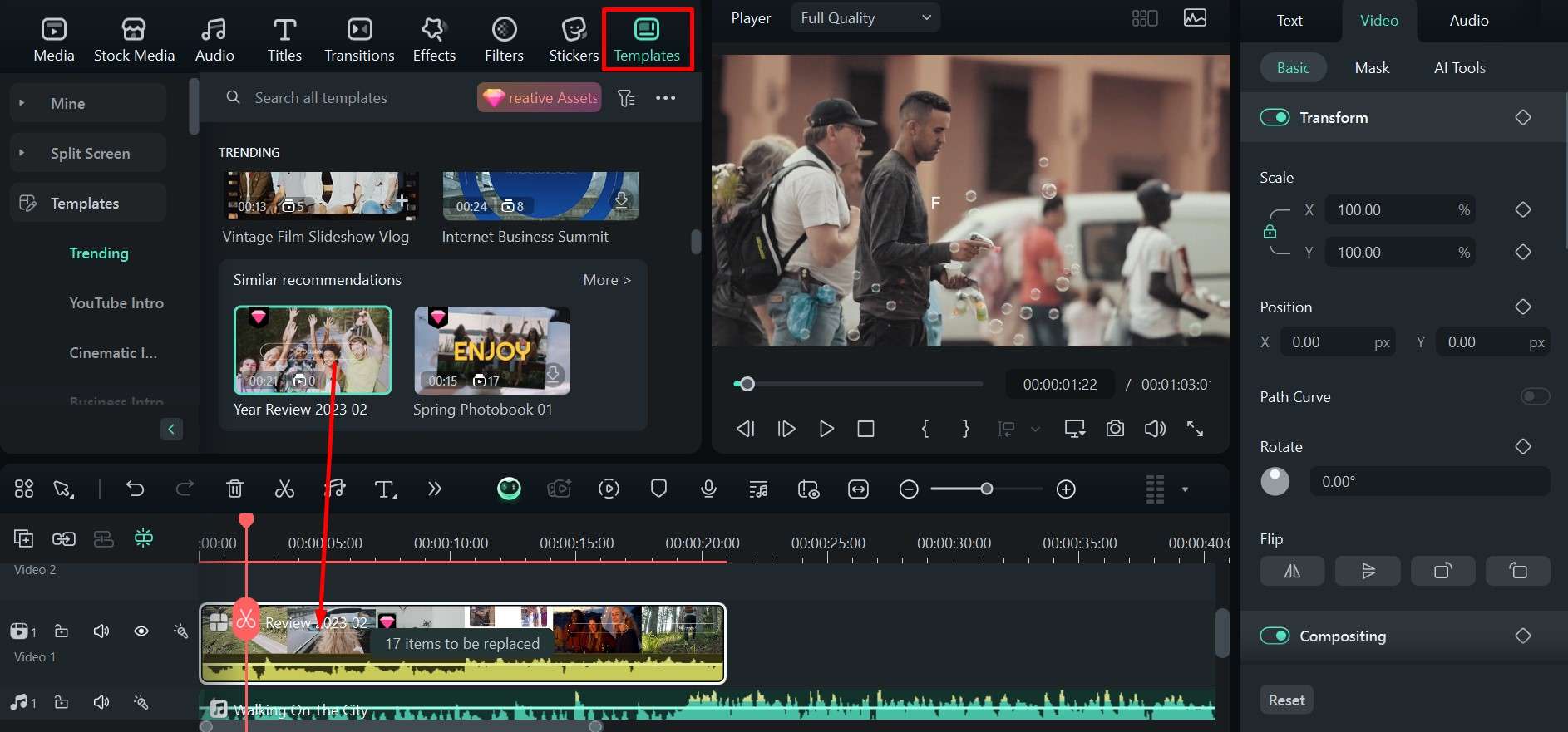Screen dimensions: 1568x732
Task: Switch to the Audio properties tab
Action: 1469,21
